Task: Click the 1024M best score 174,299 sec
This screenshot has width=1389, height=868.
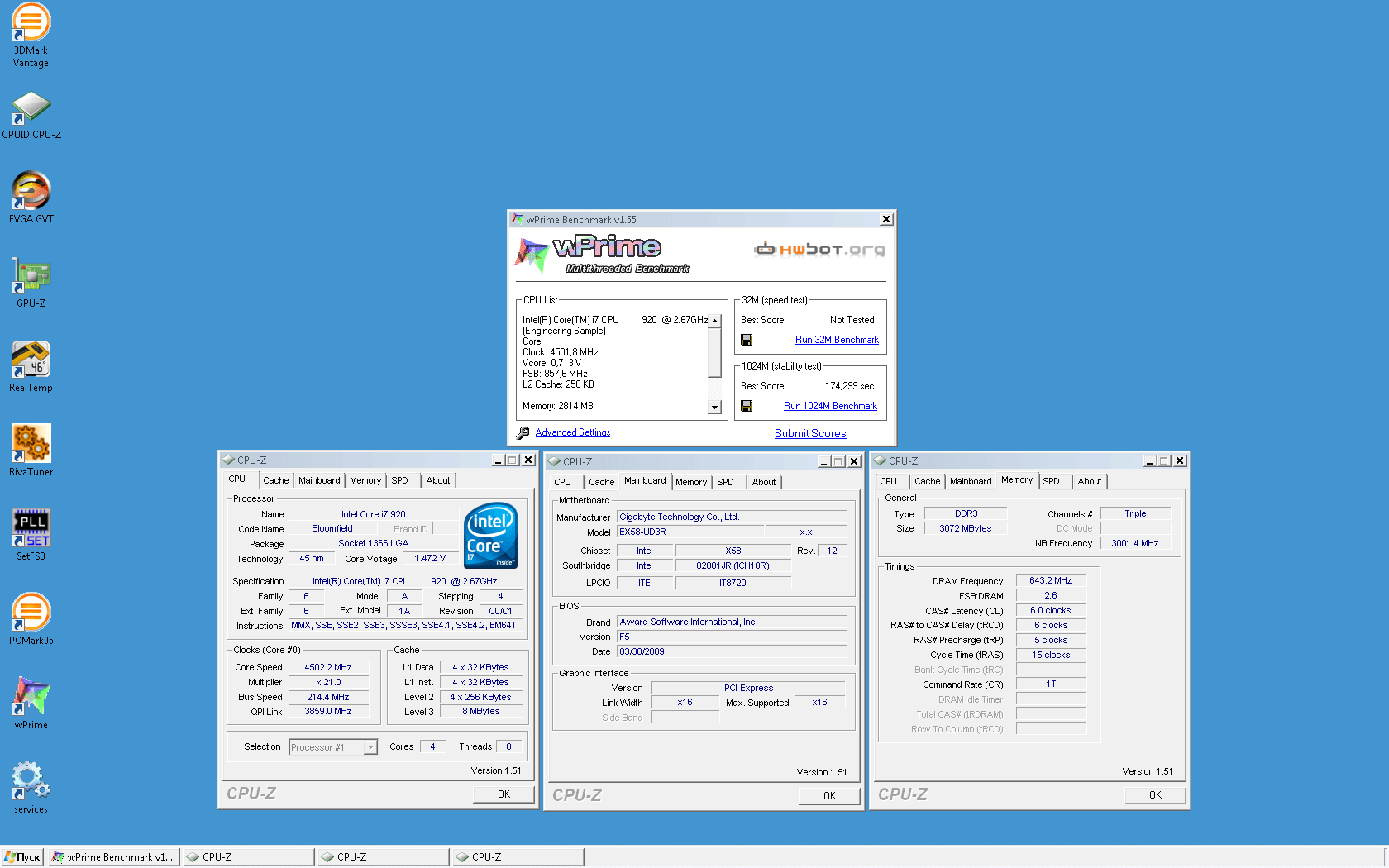Action: [849, 386]
